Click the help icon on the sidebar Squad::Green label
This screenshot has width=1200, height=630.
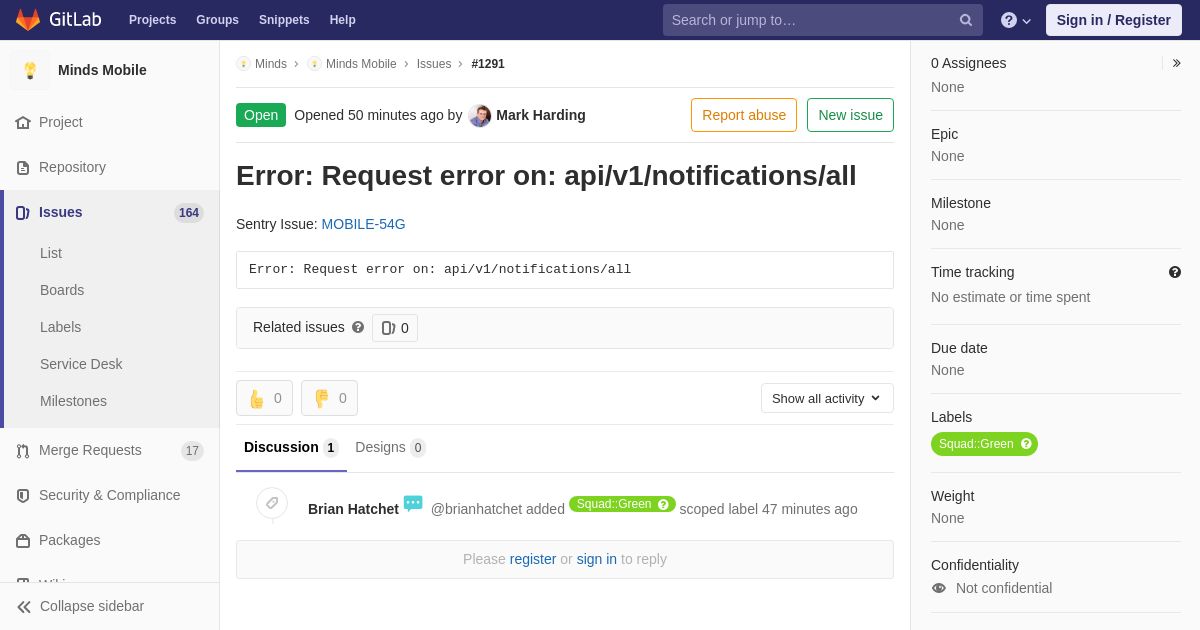(1026, 444)
